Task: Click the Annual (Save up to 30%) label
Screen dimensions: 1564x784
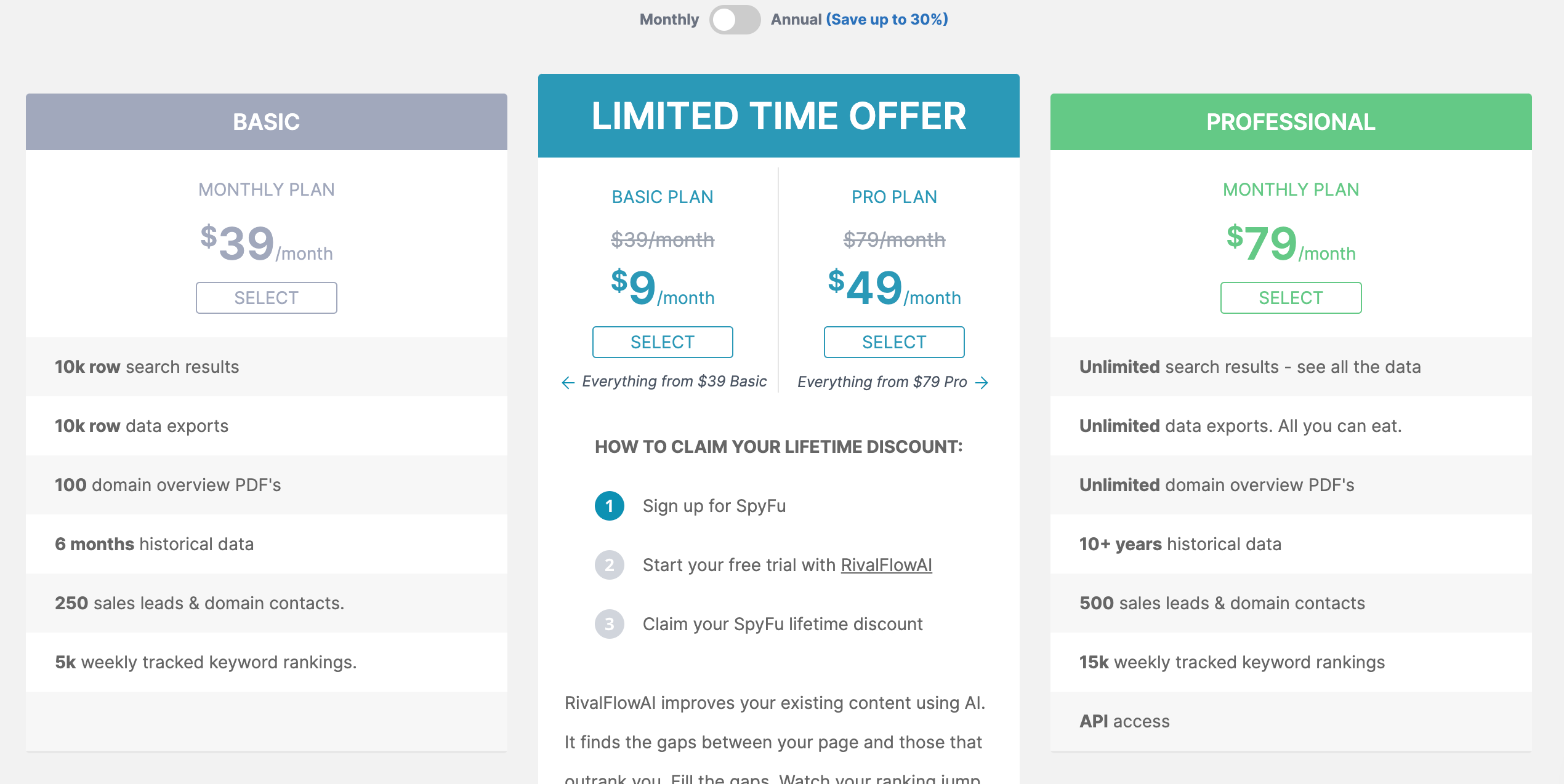Action: [x=859, y=20]
